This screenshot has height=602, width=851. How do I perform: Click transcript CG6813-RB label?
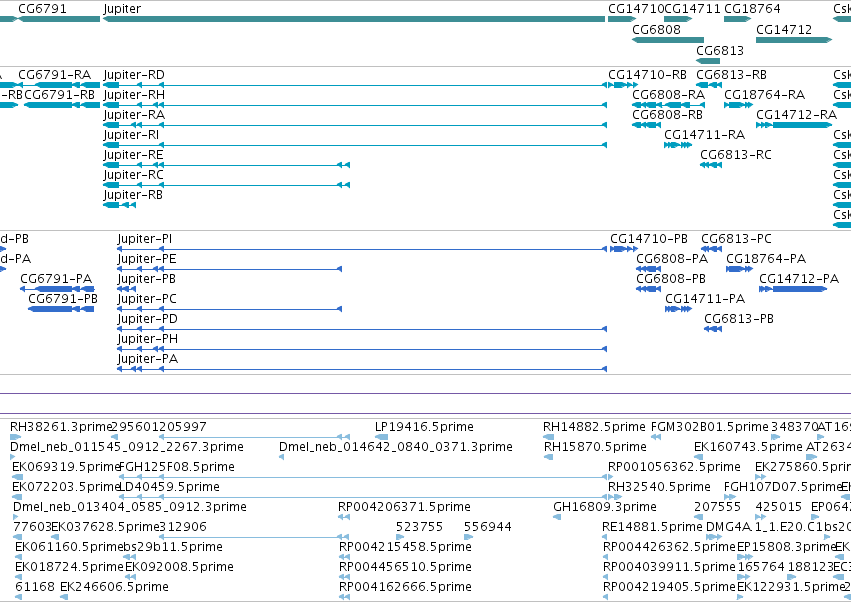point(731,75)
